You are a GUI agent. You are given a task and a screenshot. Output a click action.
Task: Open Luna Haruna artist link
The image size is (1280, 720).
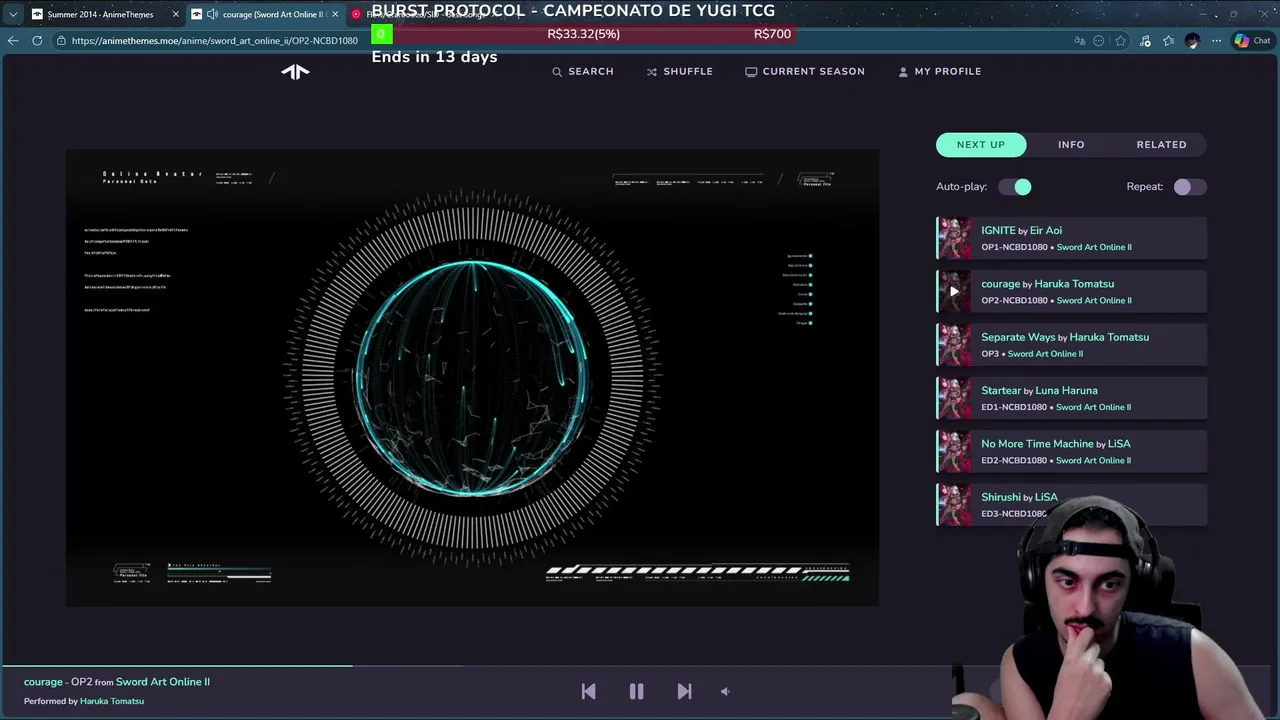pos(1066,391)
